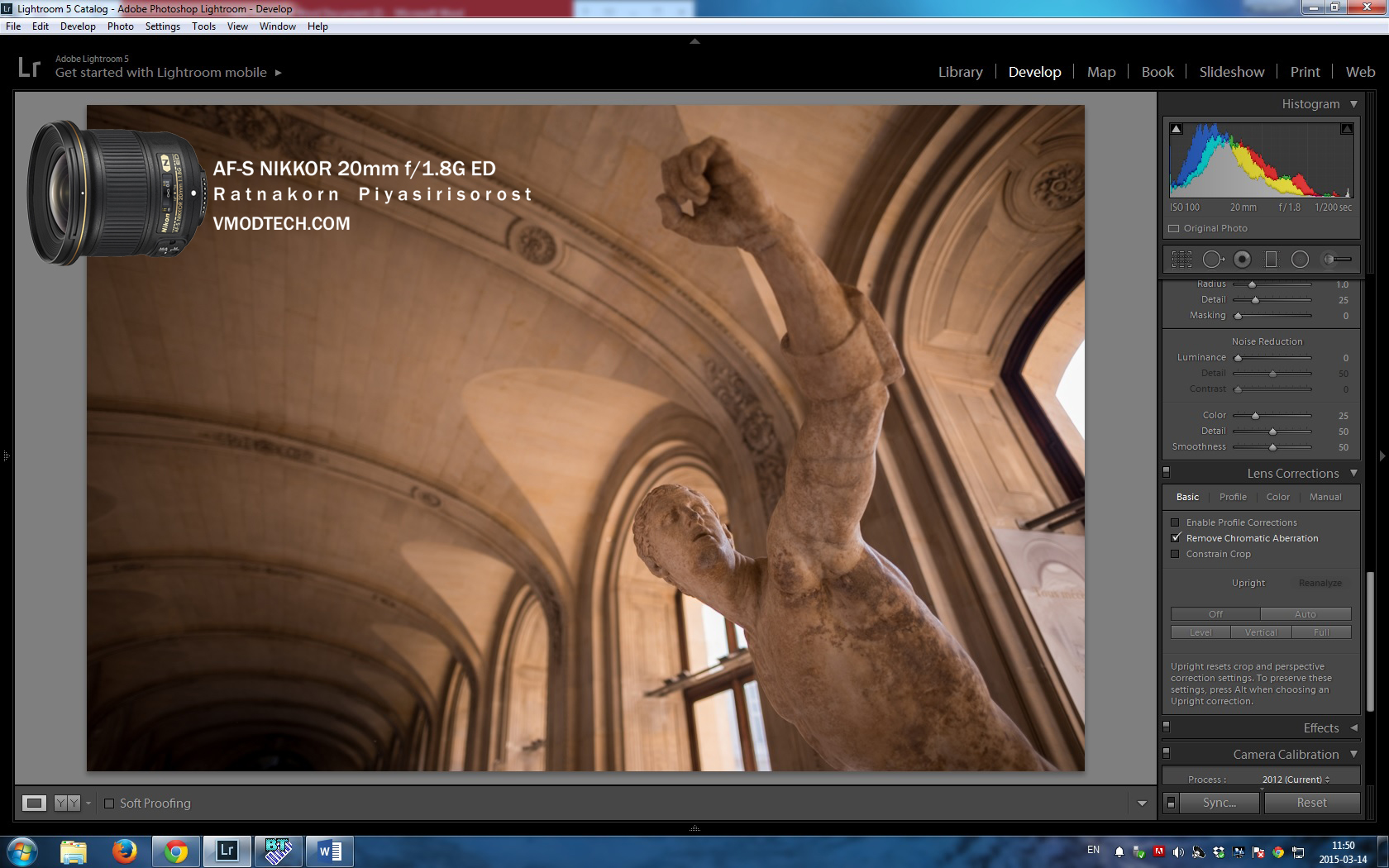Image resolution: width=1389 pixels, height=868 pixels.
Task: Hide the right panel group
Action: pyautogui.click(x=1382, y=455)
